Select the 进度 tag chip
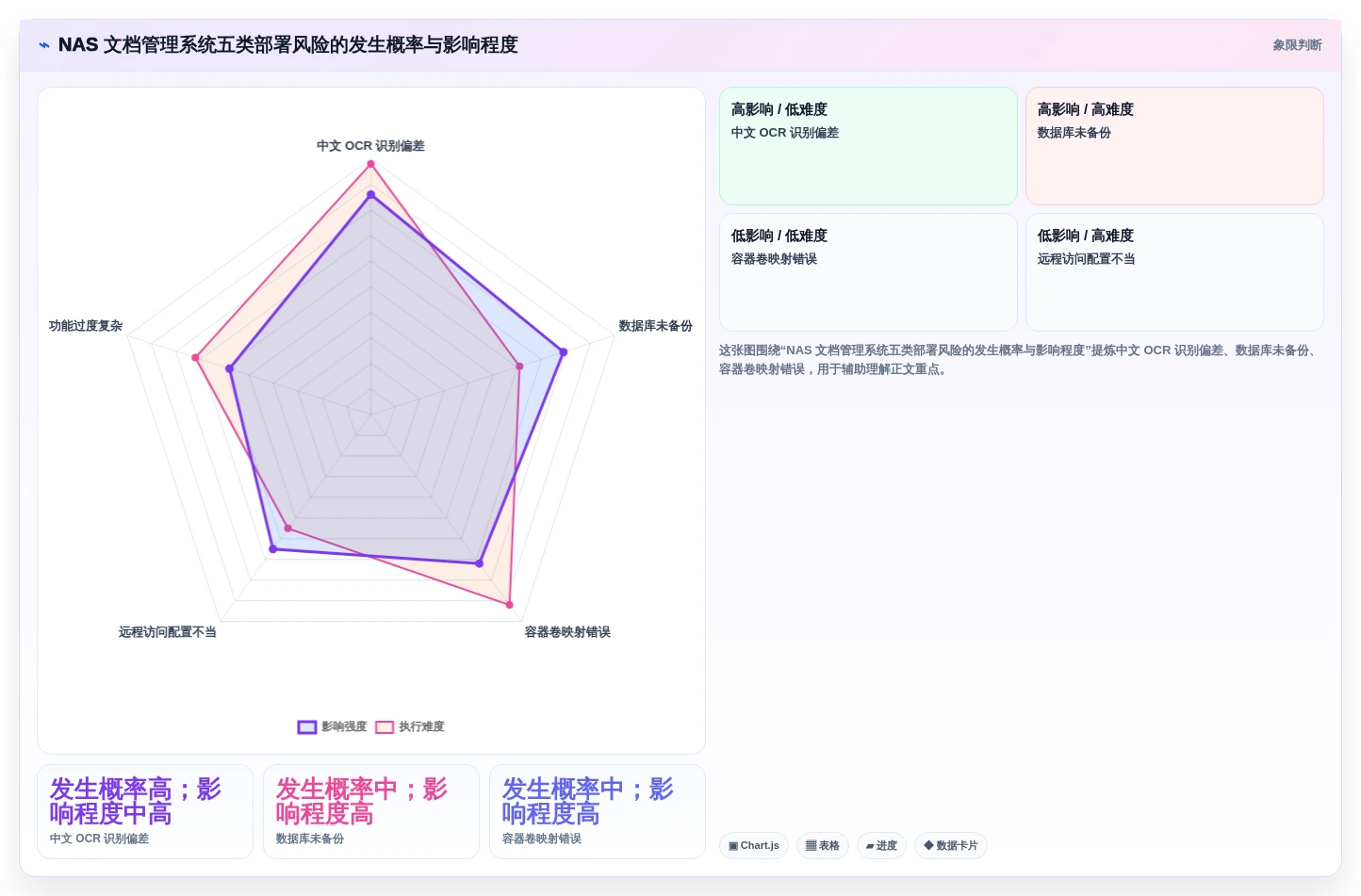 point(881,845)
